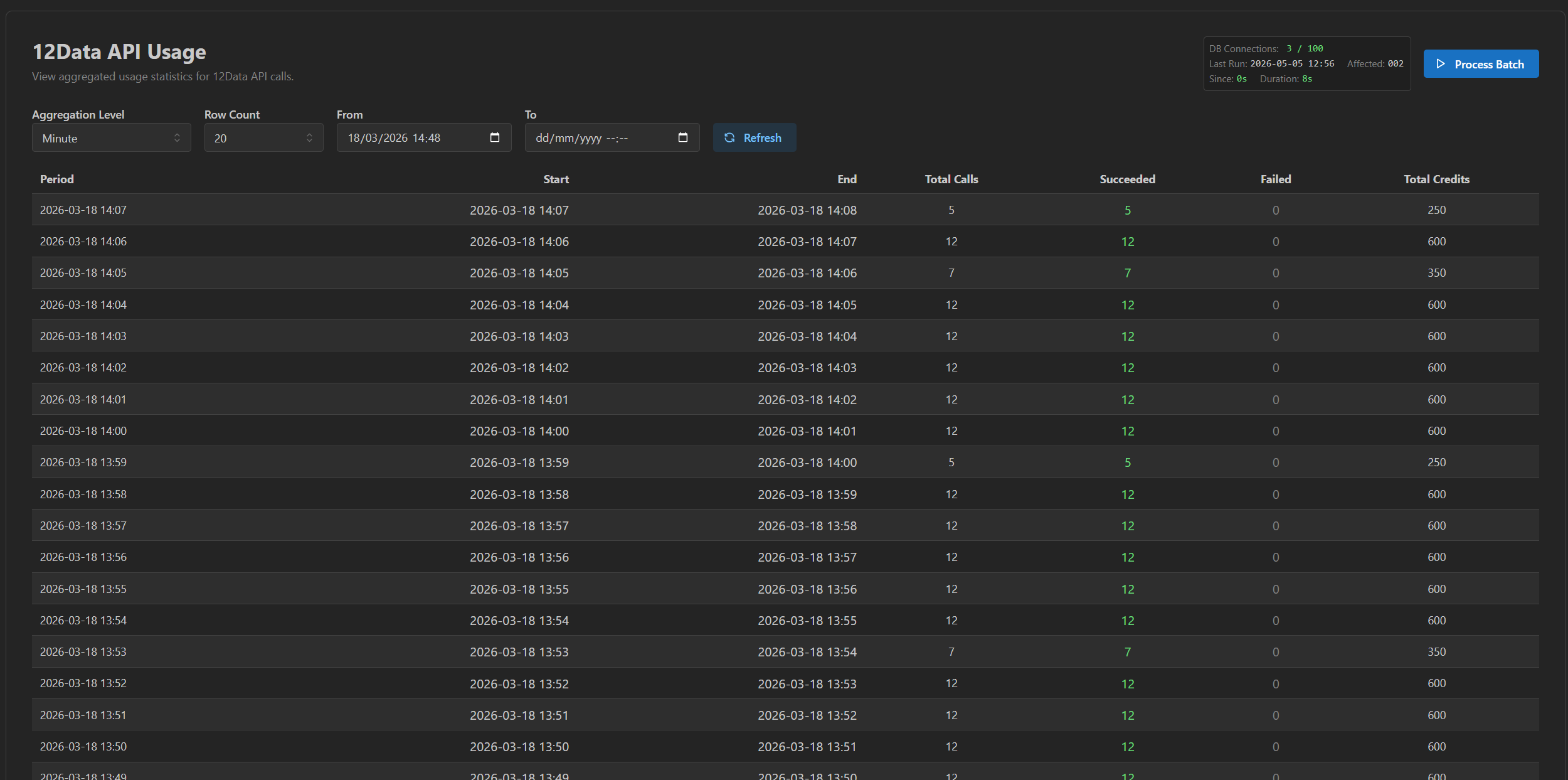The width and height of the screenshot is (1568, 780).
Task: Click Affected 002 status value
Action: 1396,63
